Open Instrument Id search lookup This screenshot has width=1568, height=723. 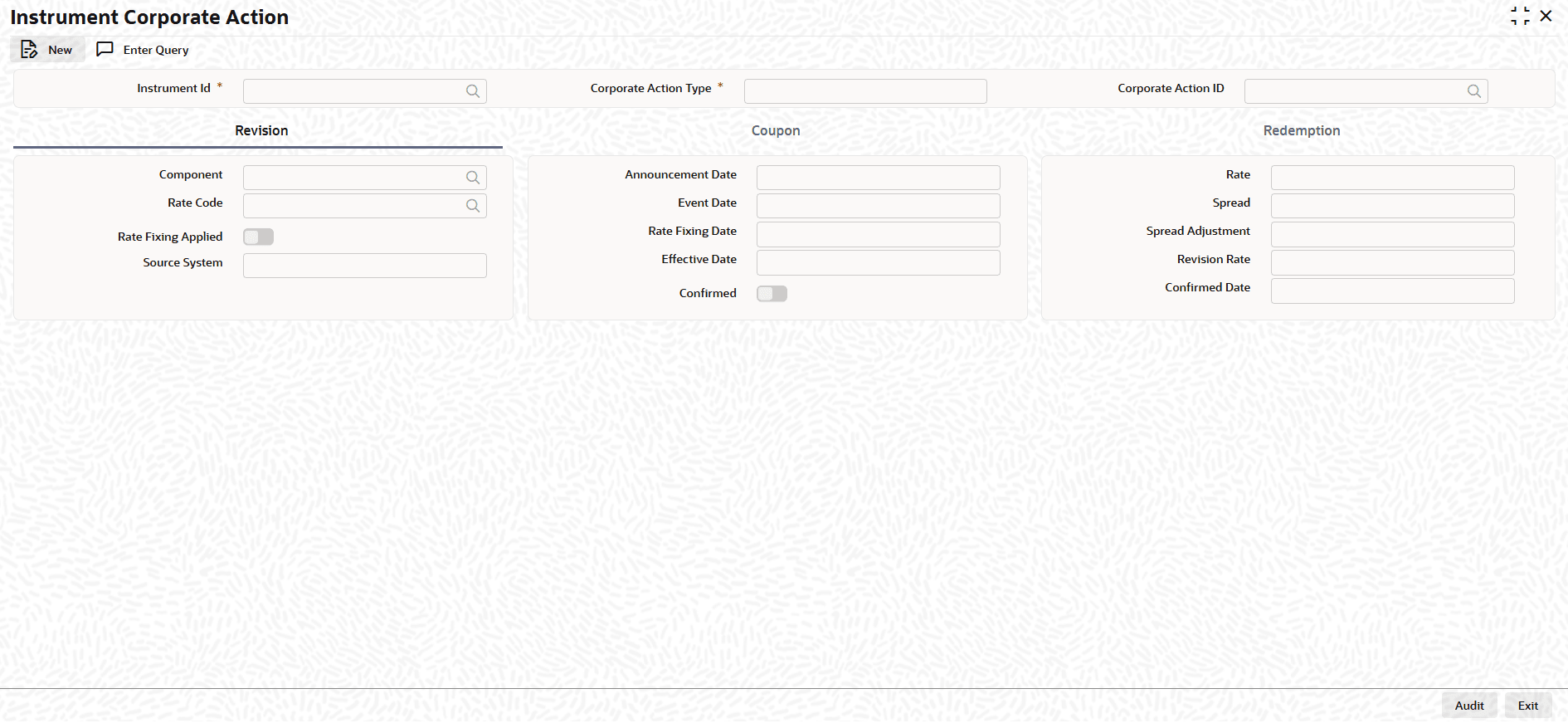473,91
